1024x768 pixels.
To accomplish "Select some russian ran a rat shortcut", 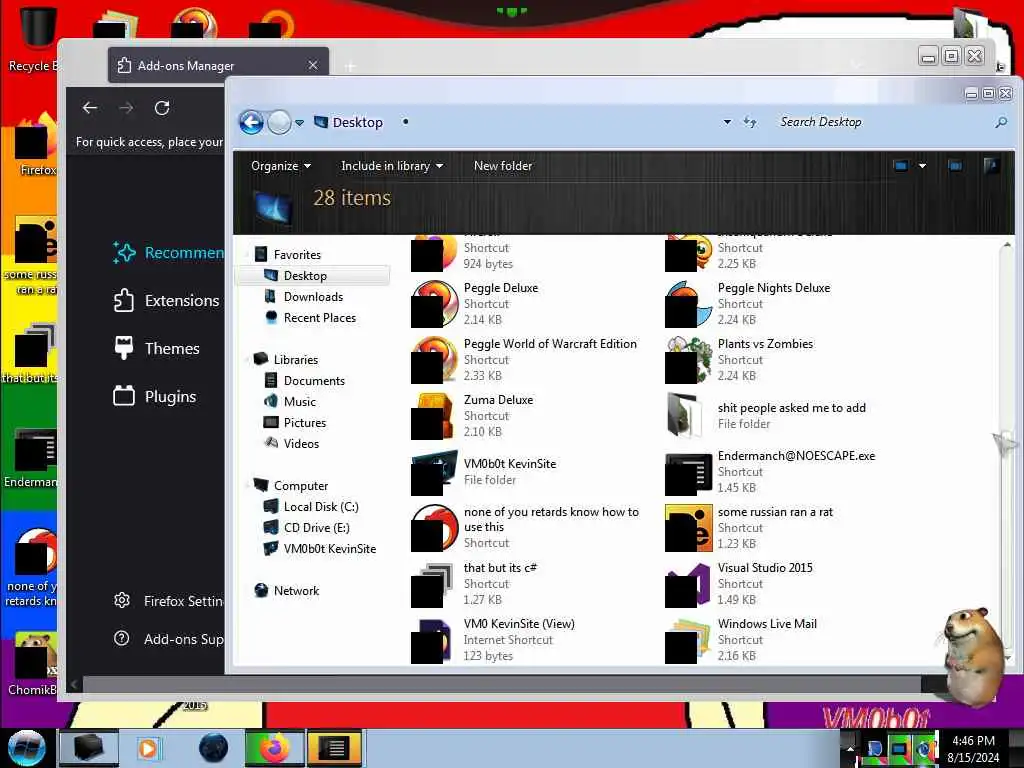I will (x=750, y=528).
